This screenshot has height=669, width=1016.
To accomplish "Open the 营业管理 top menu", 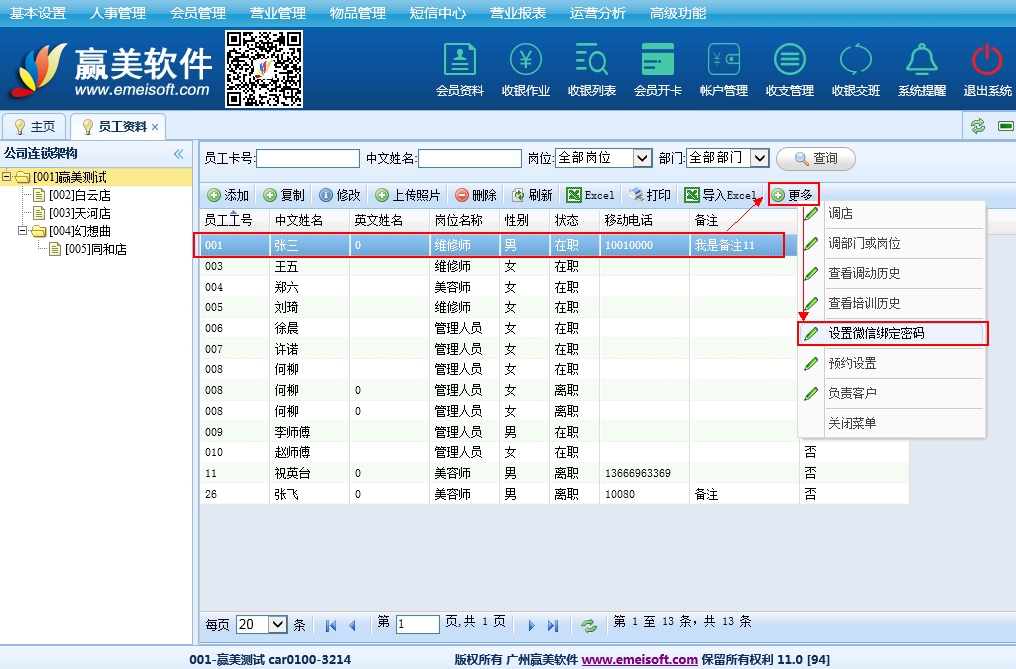I will pyautogui.click(x=278, y=13).
